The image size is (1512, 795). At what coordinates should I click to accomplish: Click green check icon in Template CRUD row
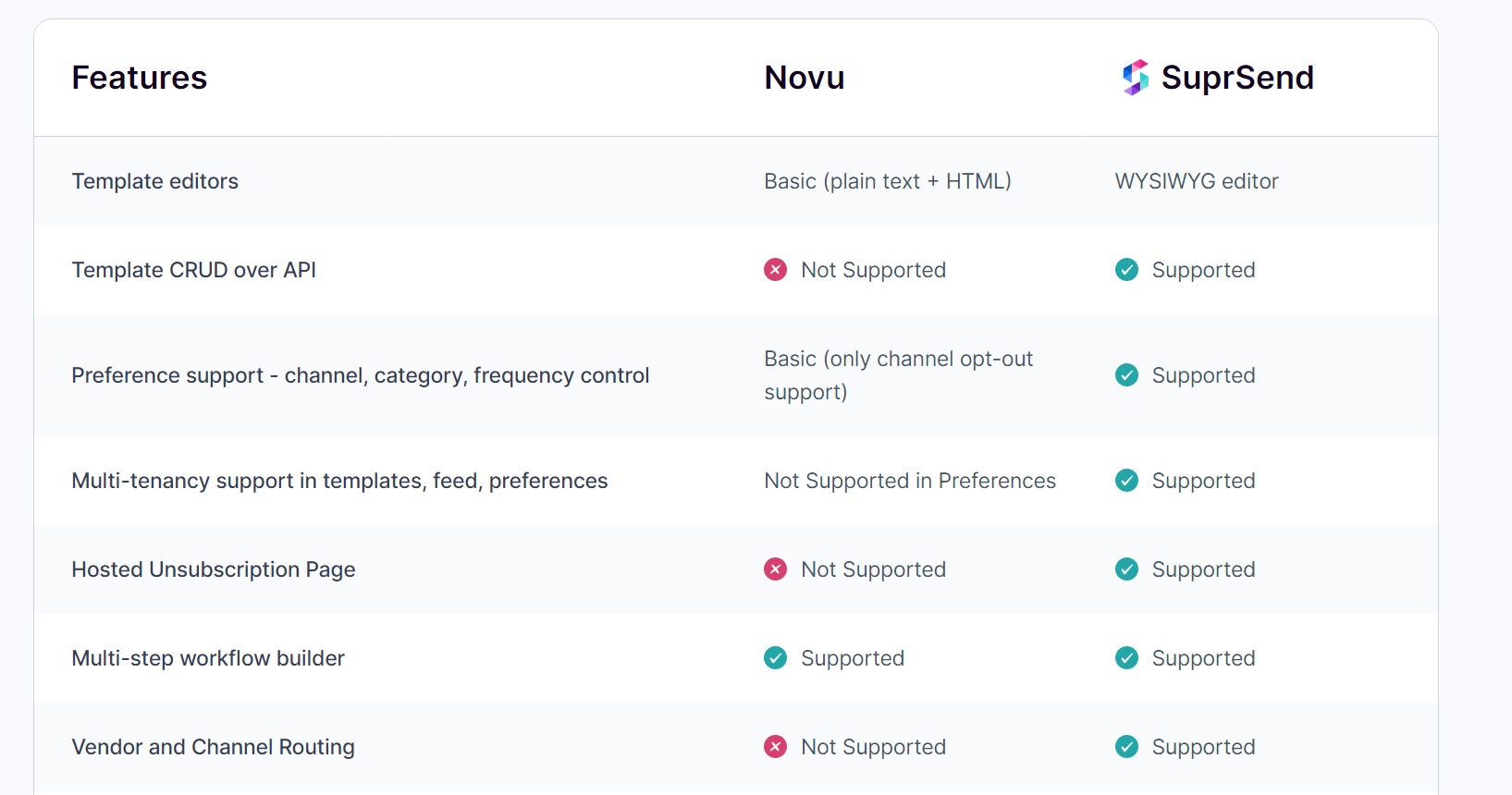(x=1126, y=270)
